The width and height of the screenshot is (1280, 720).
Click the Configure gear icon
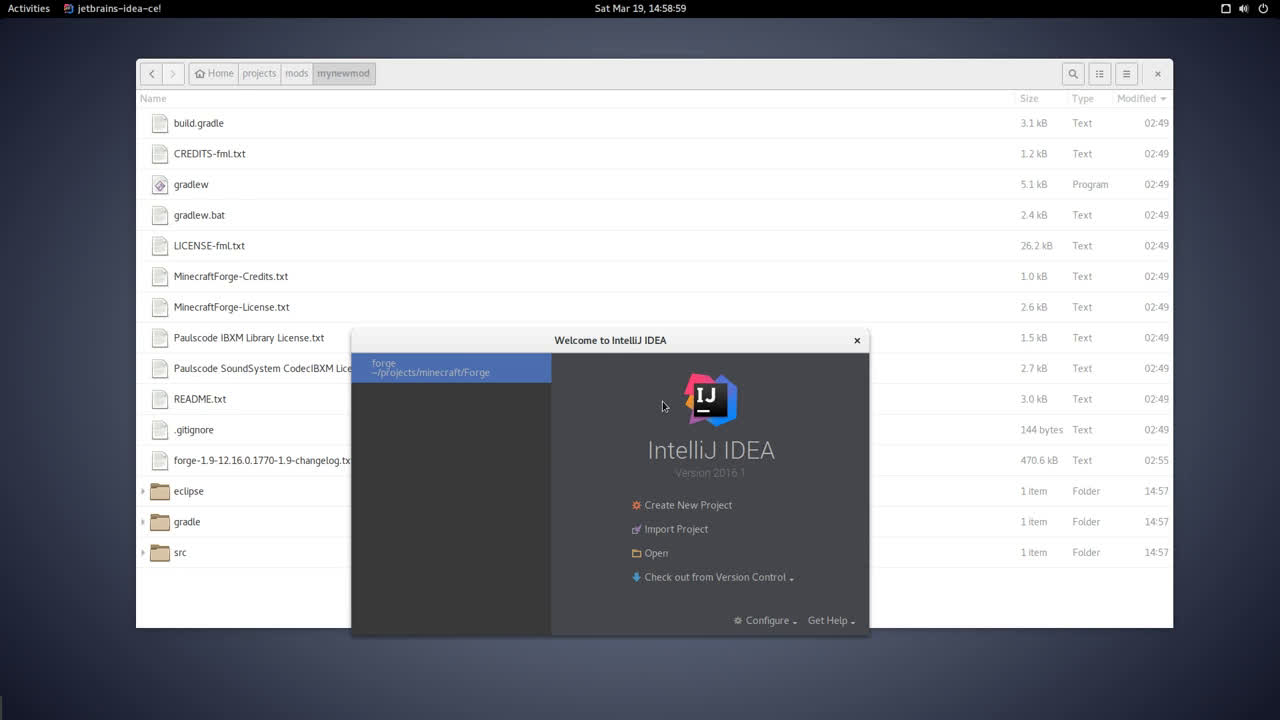pos(738,621)
